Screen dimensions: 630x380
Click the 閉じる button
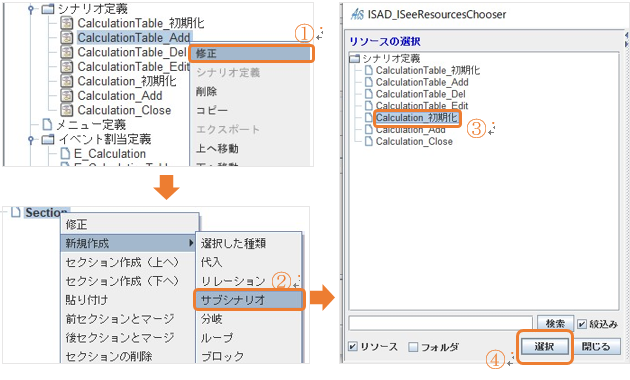click(596, 347)
